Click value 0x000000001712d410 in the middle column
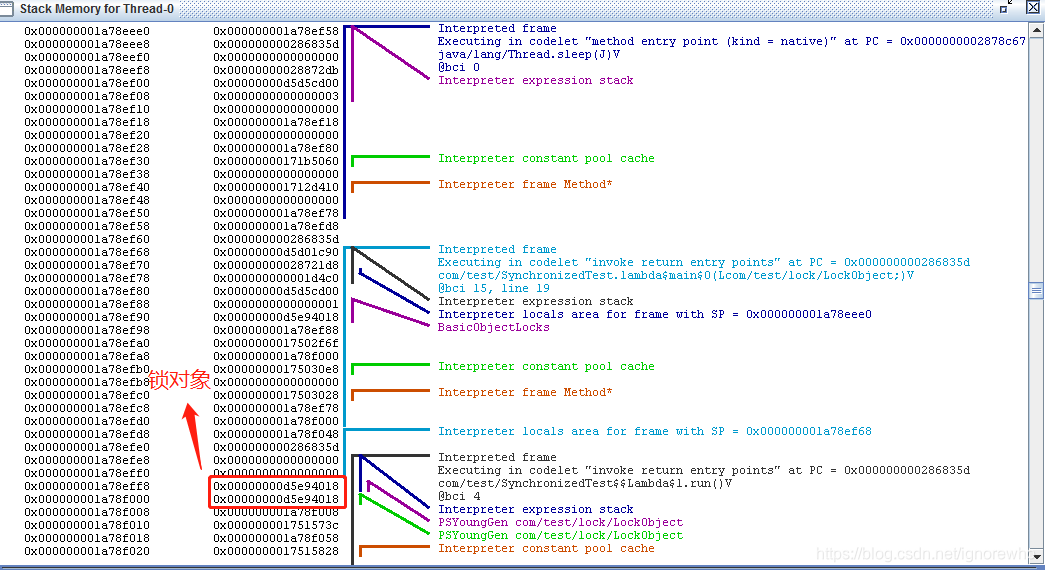 [x=276, y=187]
